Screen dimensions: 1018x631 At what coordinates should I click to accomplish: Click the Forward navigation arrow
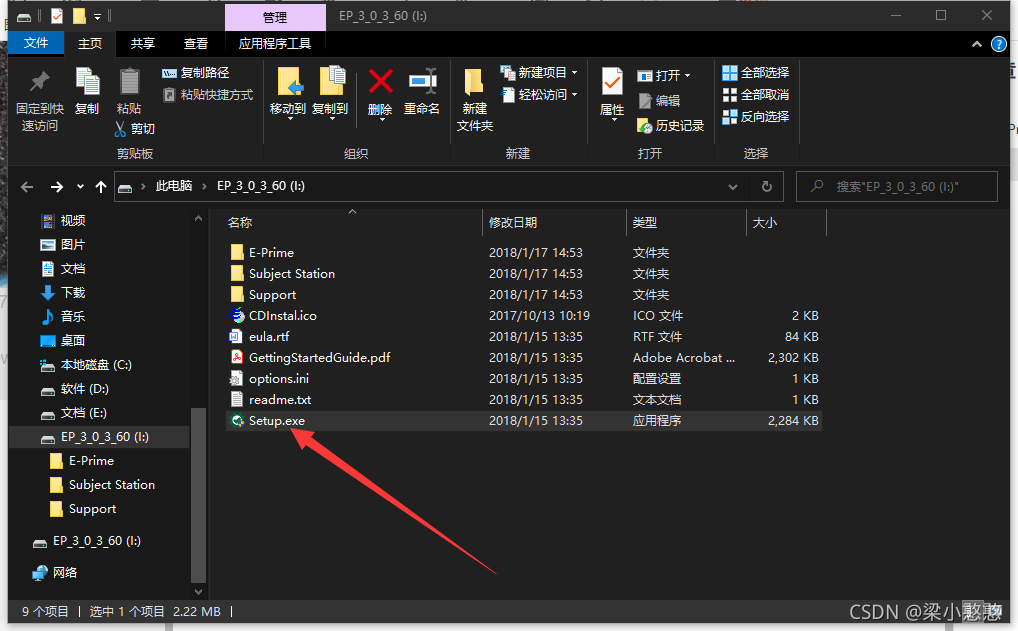pos(57,187)
